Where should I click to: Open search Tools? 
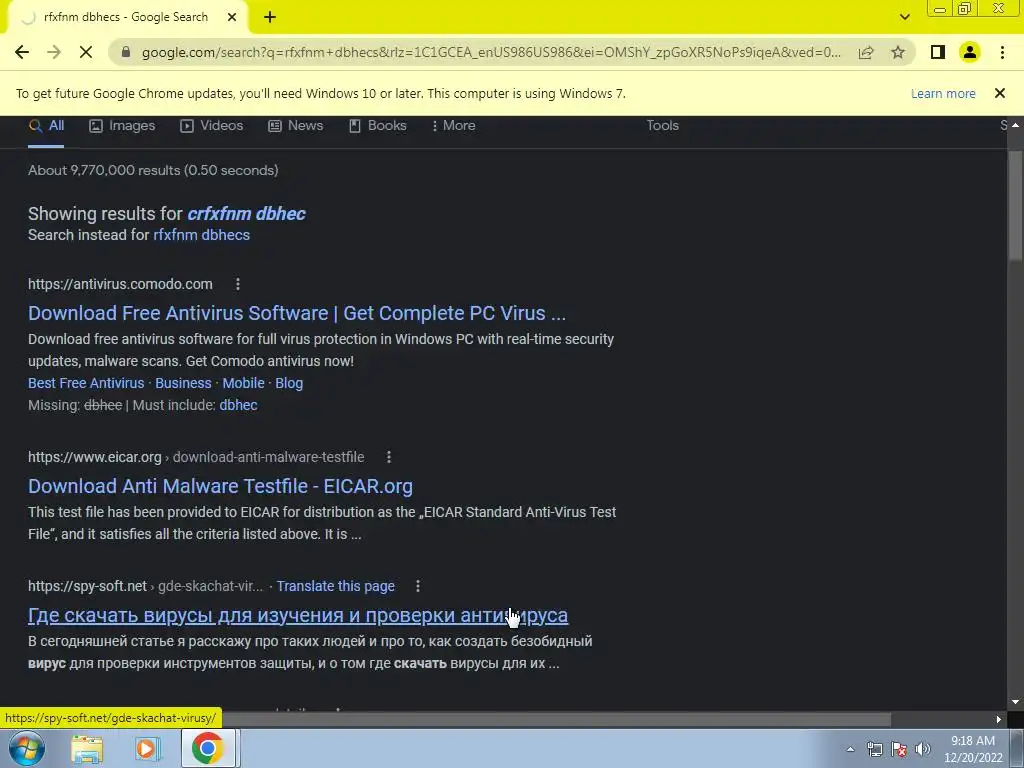pos(662,125)
